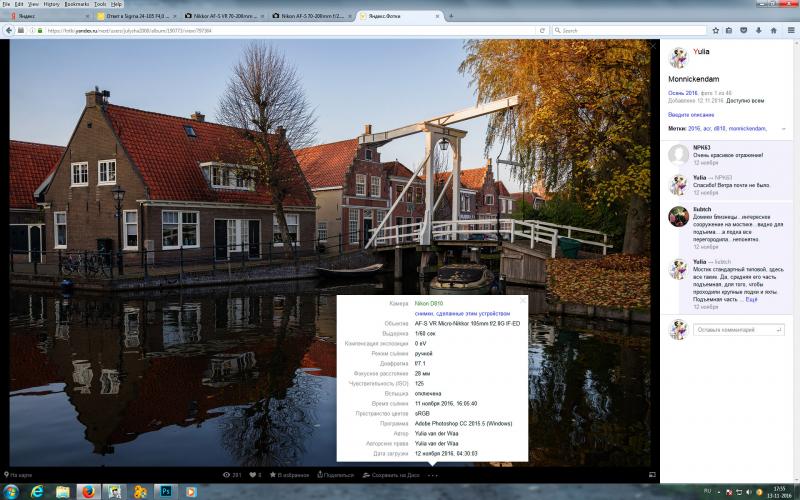Open the Edit menu

19,4
